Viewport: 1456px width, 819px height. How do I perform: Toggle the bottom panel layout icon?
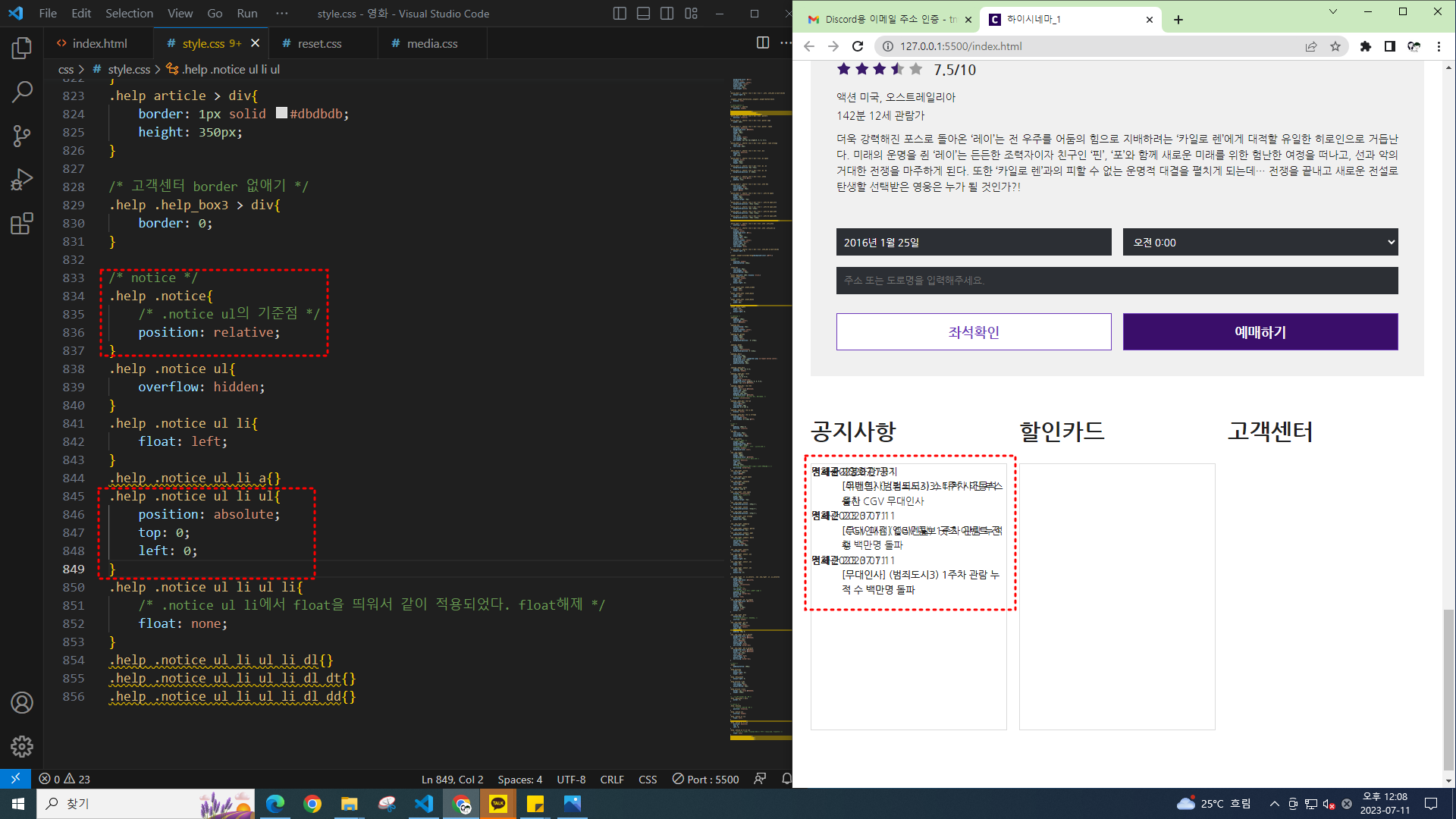click(x=643, y=14)
